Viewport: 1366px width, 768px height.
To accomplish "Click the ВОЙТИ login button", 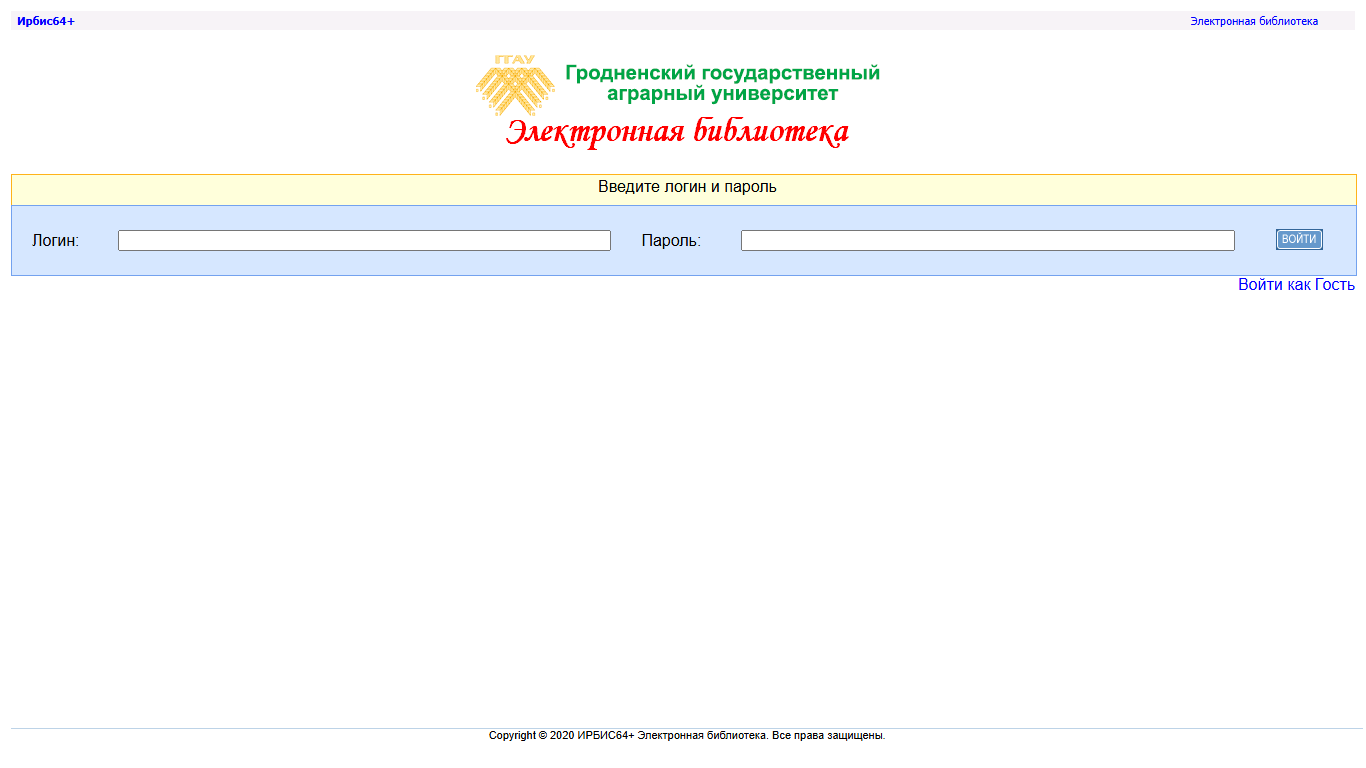I will (1299, 240).
